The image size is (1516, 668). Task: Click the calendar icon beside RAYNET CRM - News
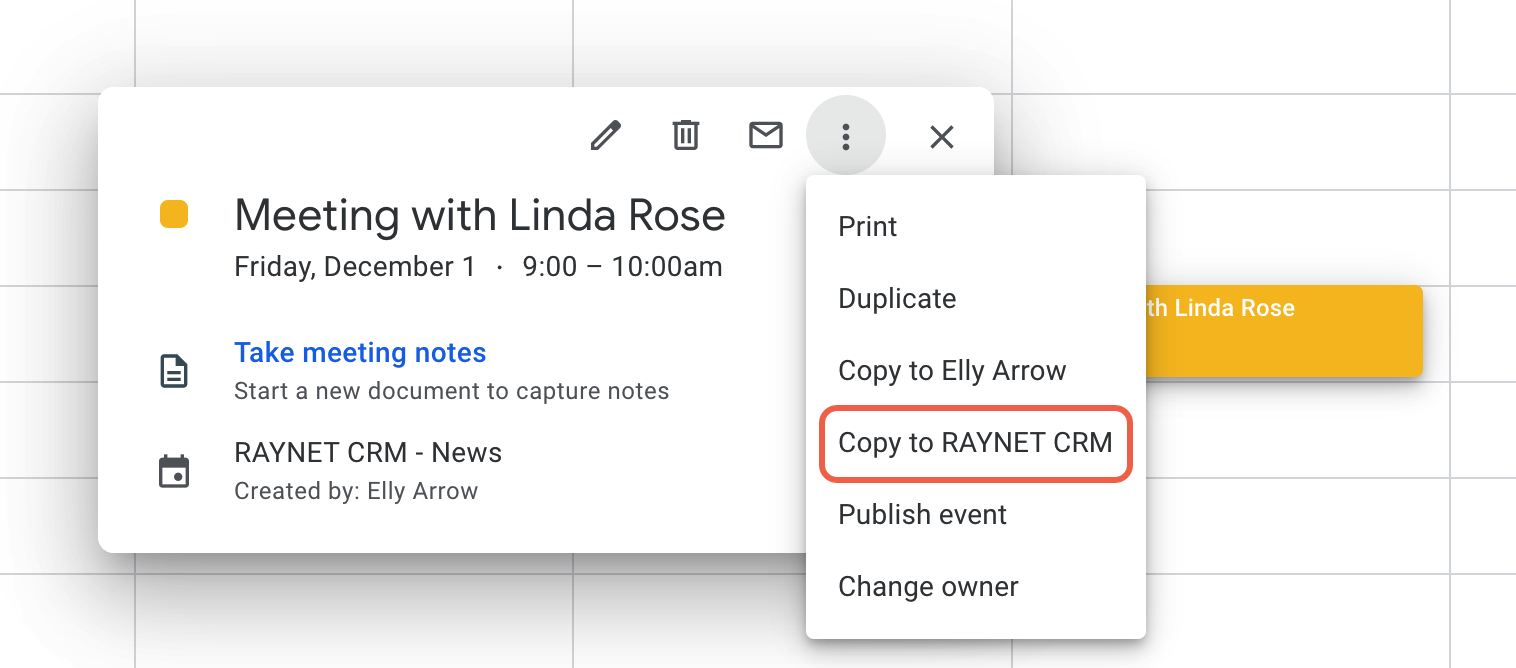175,471
